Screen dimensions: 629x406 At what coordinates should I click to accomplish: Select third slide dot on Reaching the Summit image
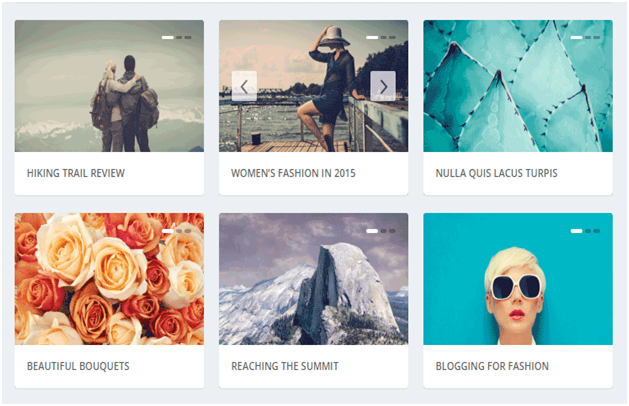(x=392, y=231)
